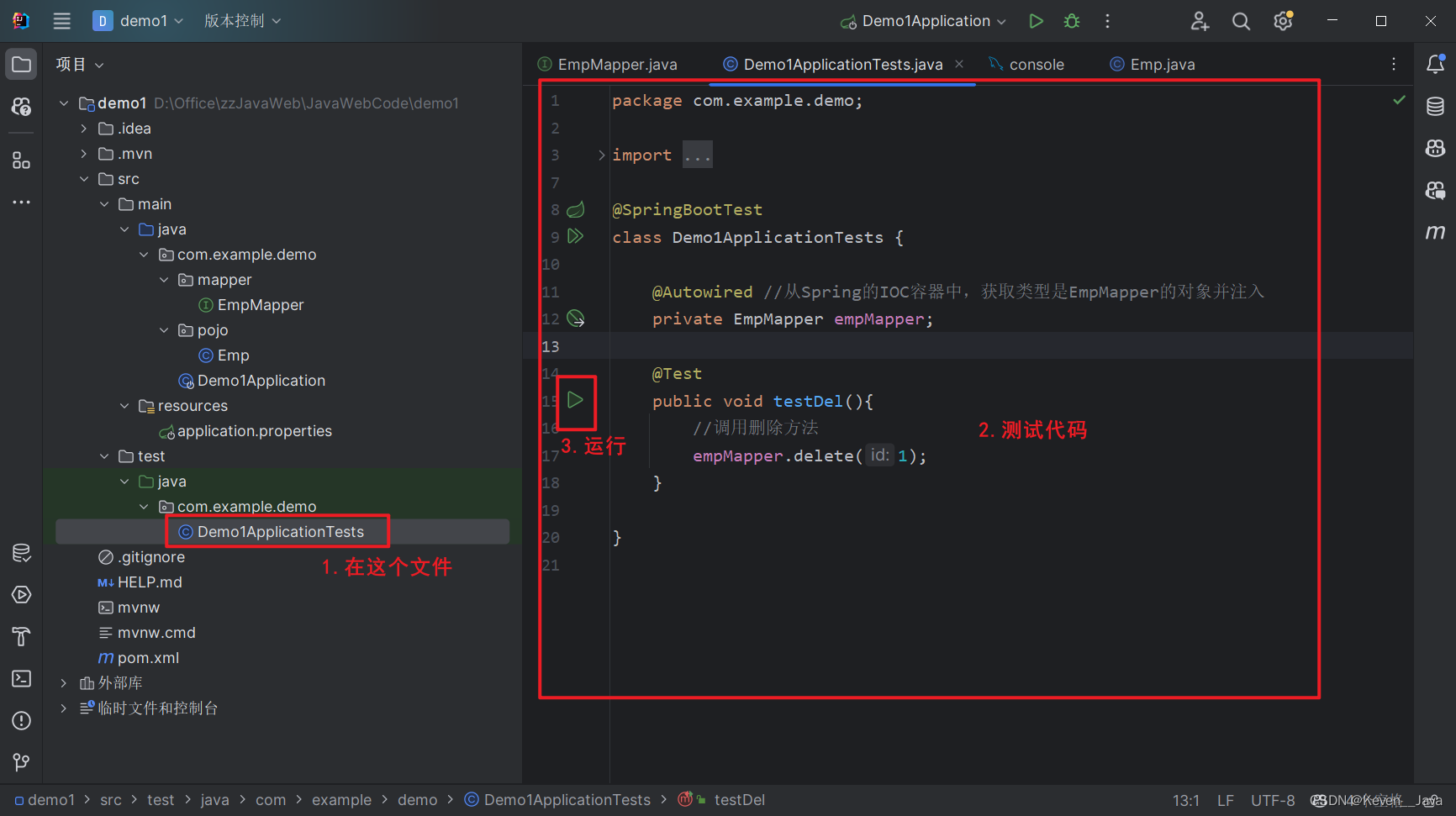Open the code with me user icon

(x=1200, y=21)
